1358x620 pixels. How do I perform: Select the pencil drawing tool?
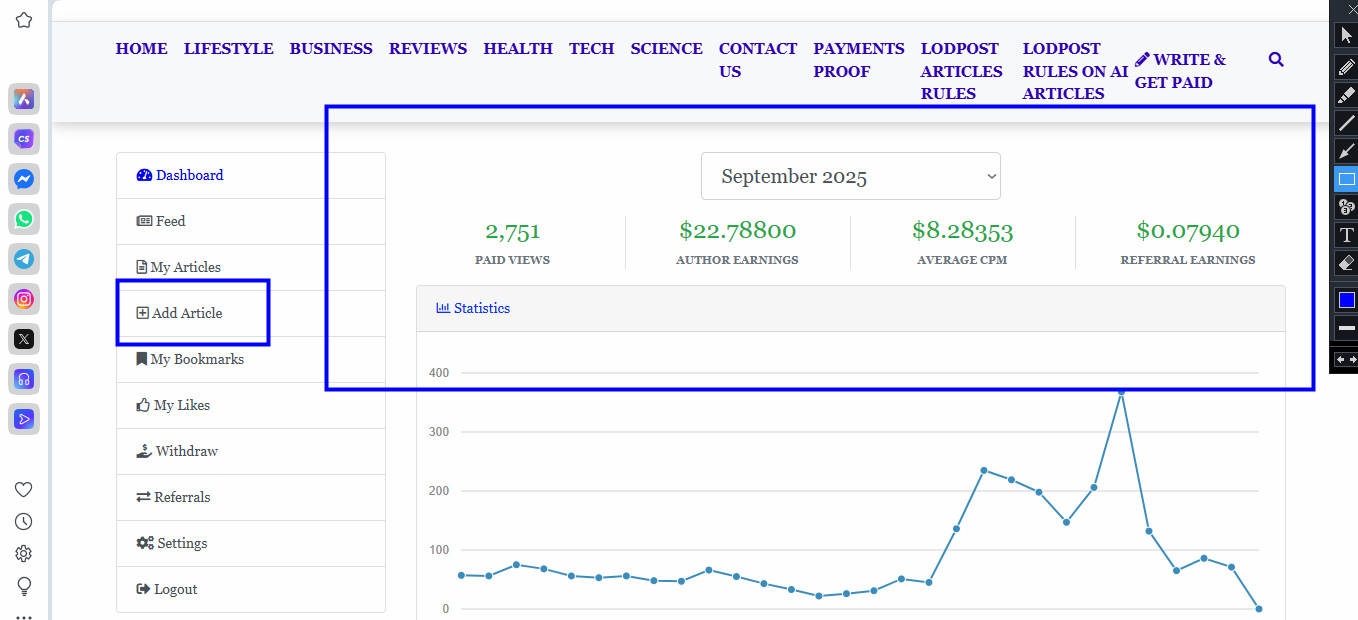(1346, 67)
